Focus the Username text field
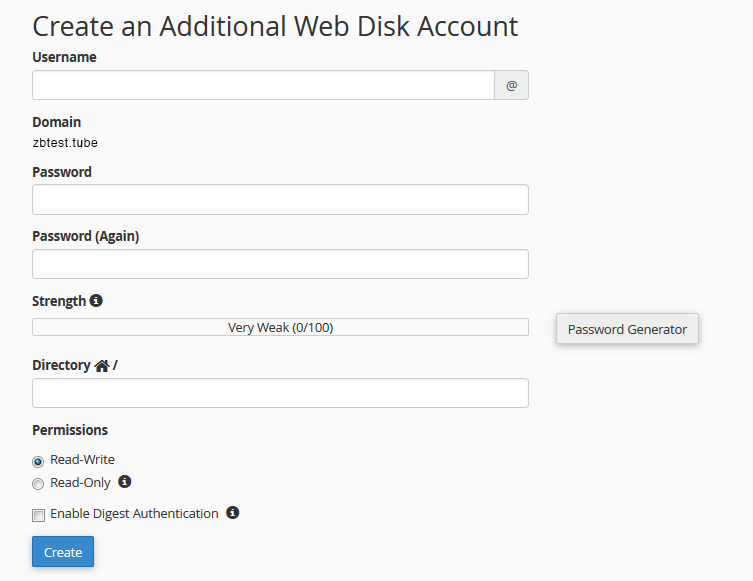The width and height of the screenshot is (753, 581). click(263, 86)
